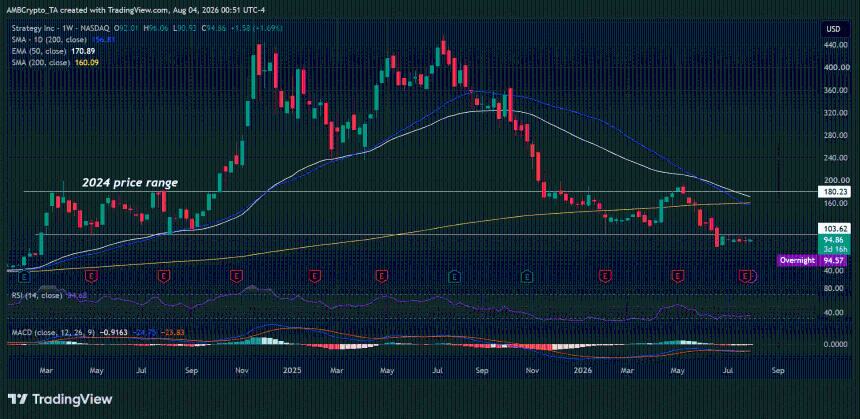Click teal earnings marker between Jul and Sep 2025
Screen dimensions: 860x419
(454, 274)
